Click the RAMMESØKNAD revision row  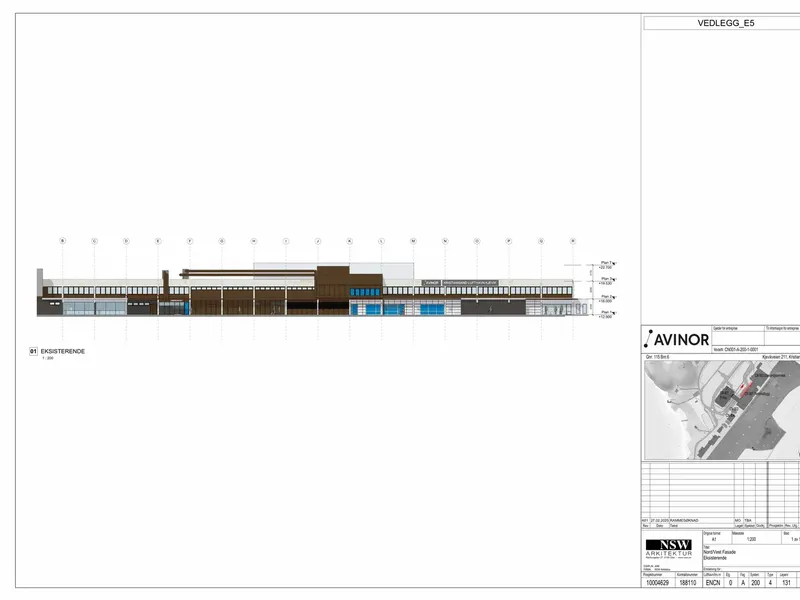tap(720, 520)
